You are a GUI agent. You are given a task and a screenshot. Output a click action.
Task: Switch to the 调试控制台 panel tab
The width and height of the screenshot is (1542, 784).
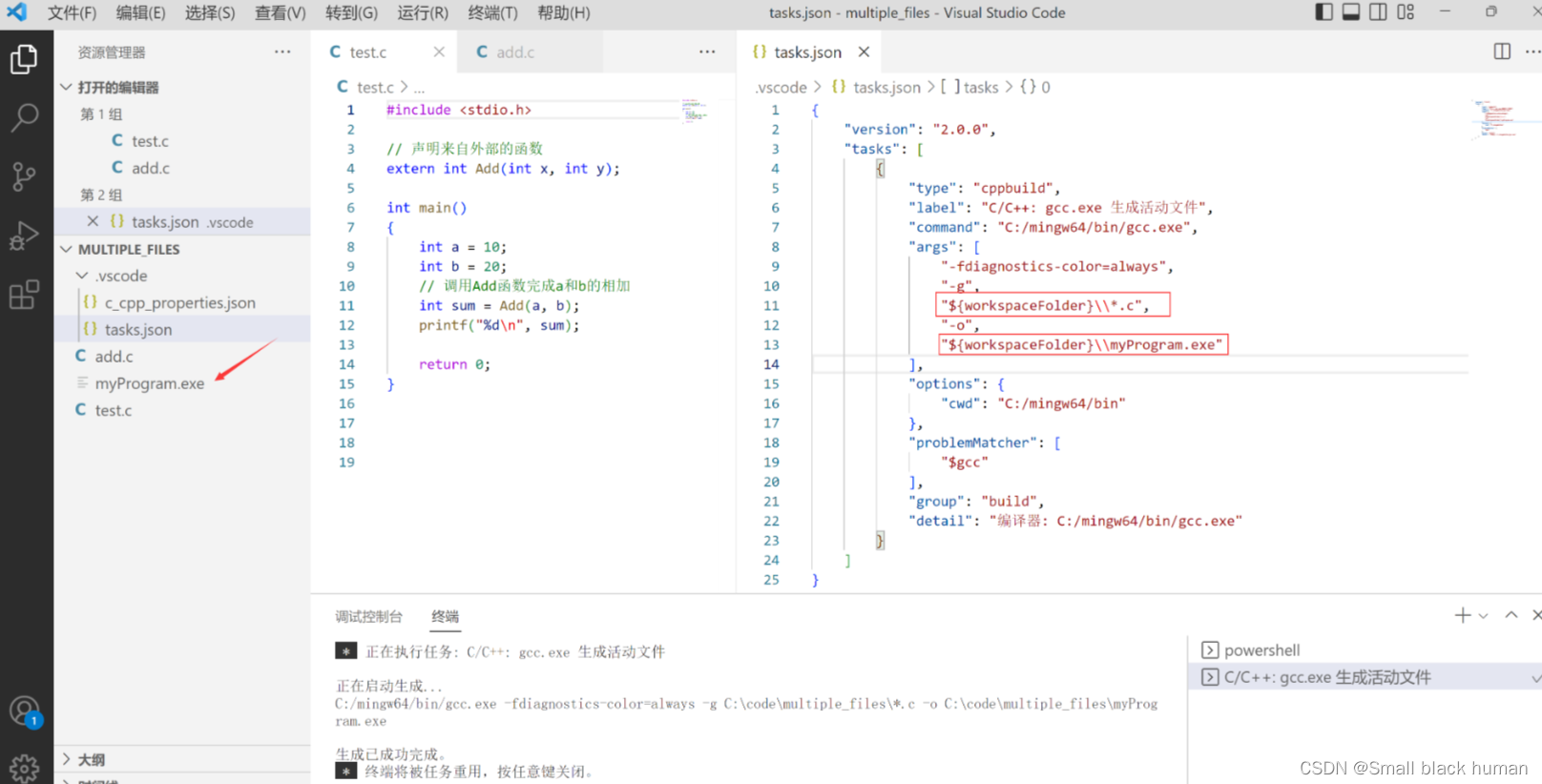click(368, 616)
